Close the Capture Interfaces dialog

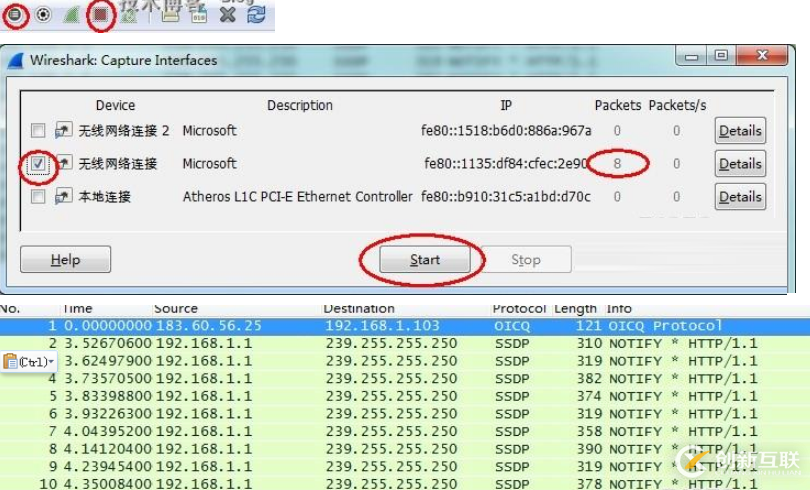coord(762,55)
